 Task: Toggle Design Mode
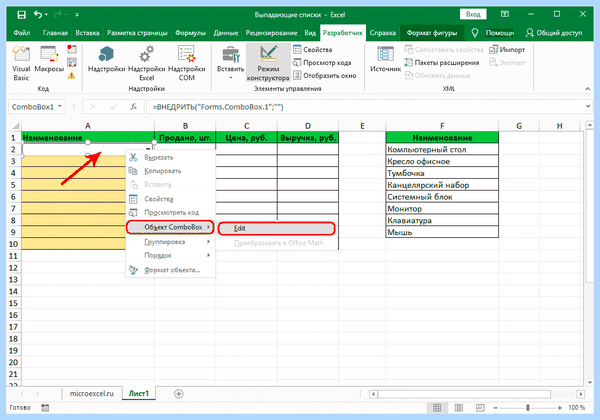click(268, 63)
